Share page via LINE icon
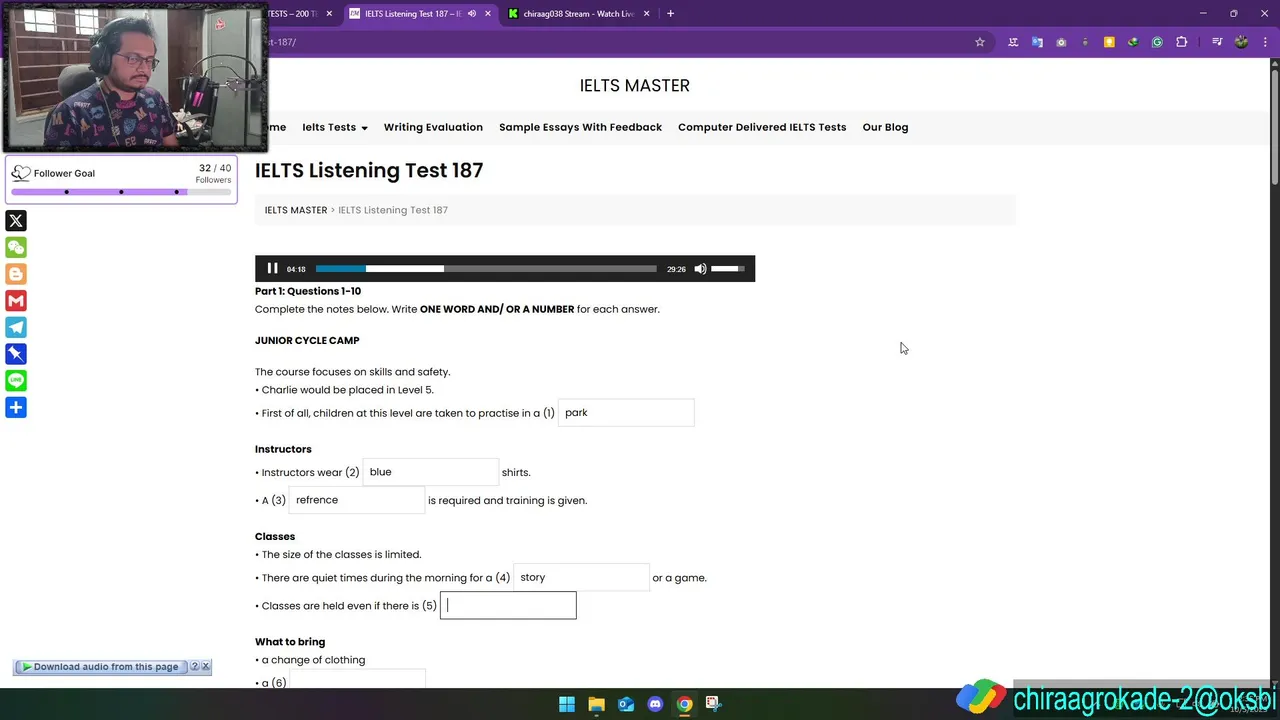Image resolution: width=1280 pixels, height=720 pixels. pos(16,380)
